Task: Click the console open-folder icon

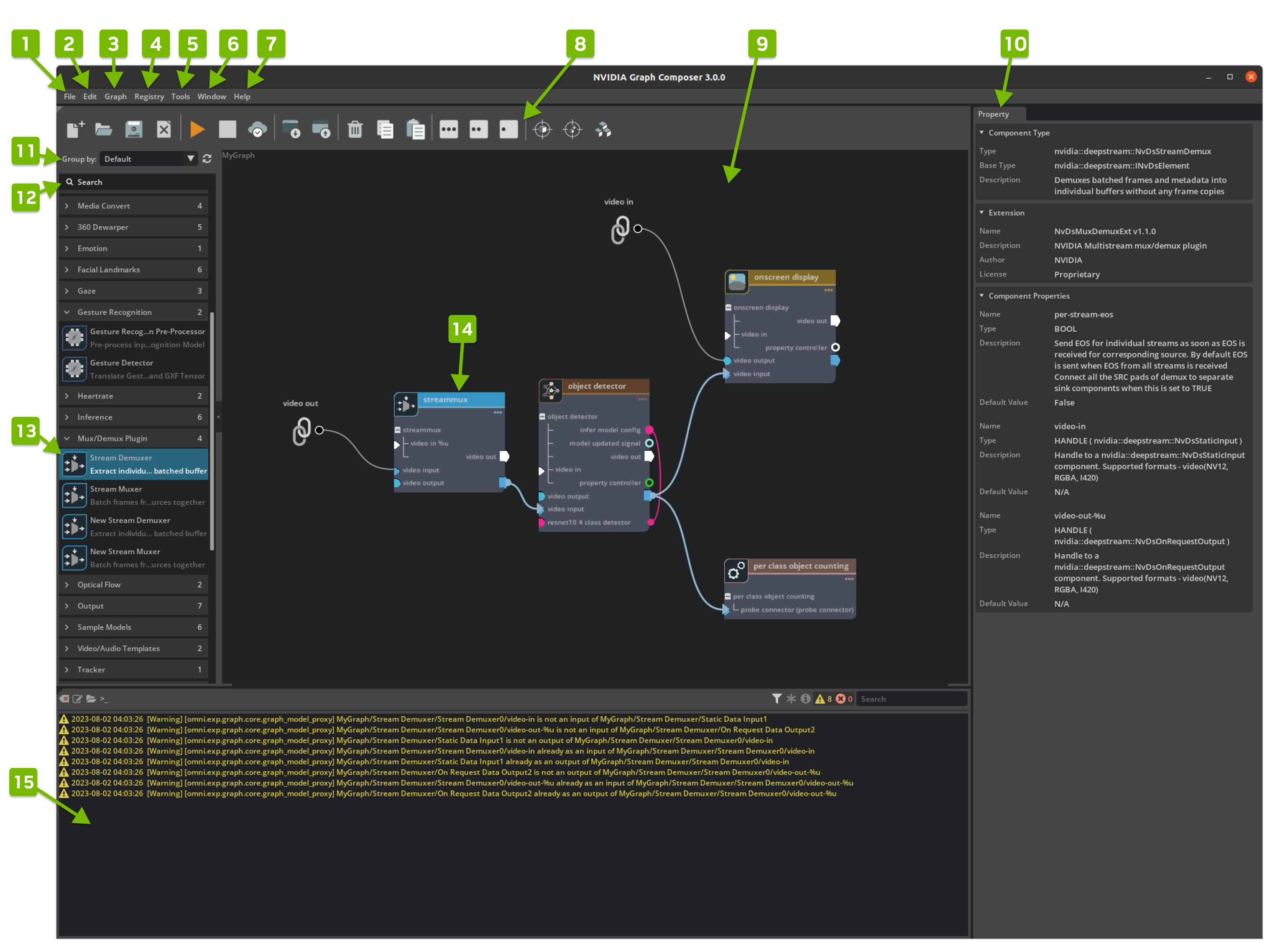Action: pos(91,699)
